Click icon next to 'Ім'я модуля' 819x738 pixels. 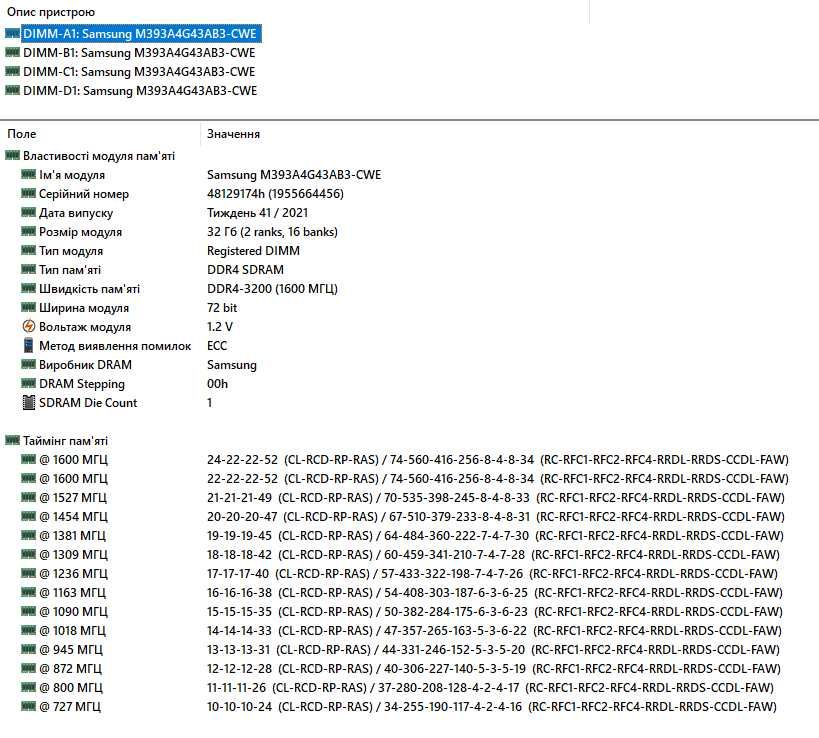[x=28, y=174]
